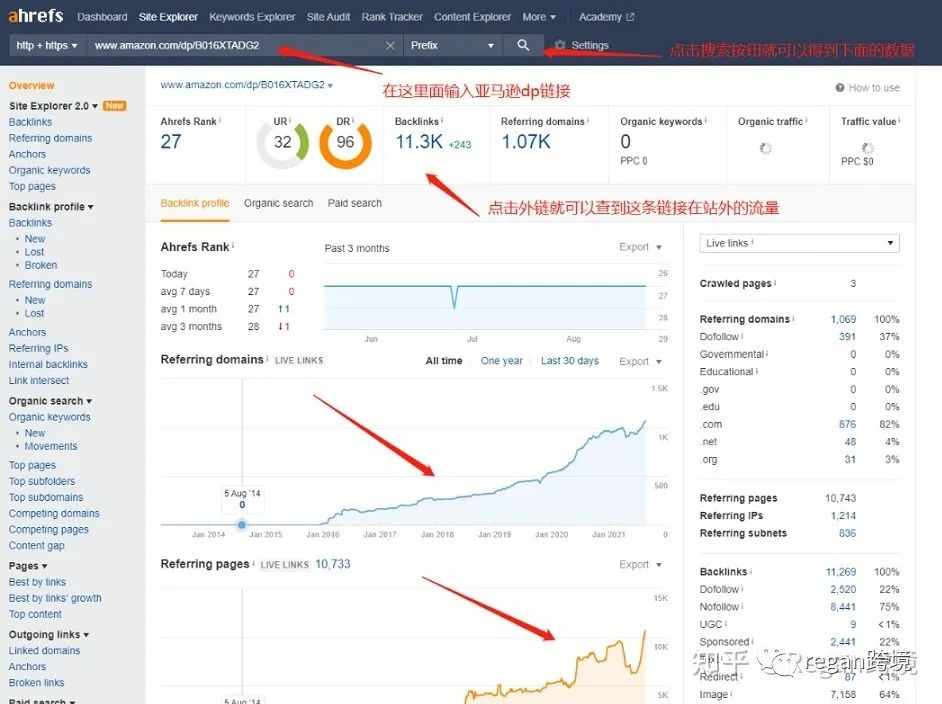Screen dimensions: 942x704
Task: Open Export menu for Referring domains chart
Action: coord(640,361)
